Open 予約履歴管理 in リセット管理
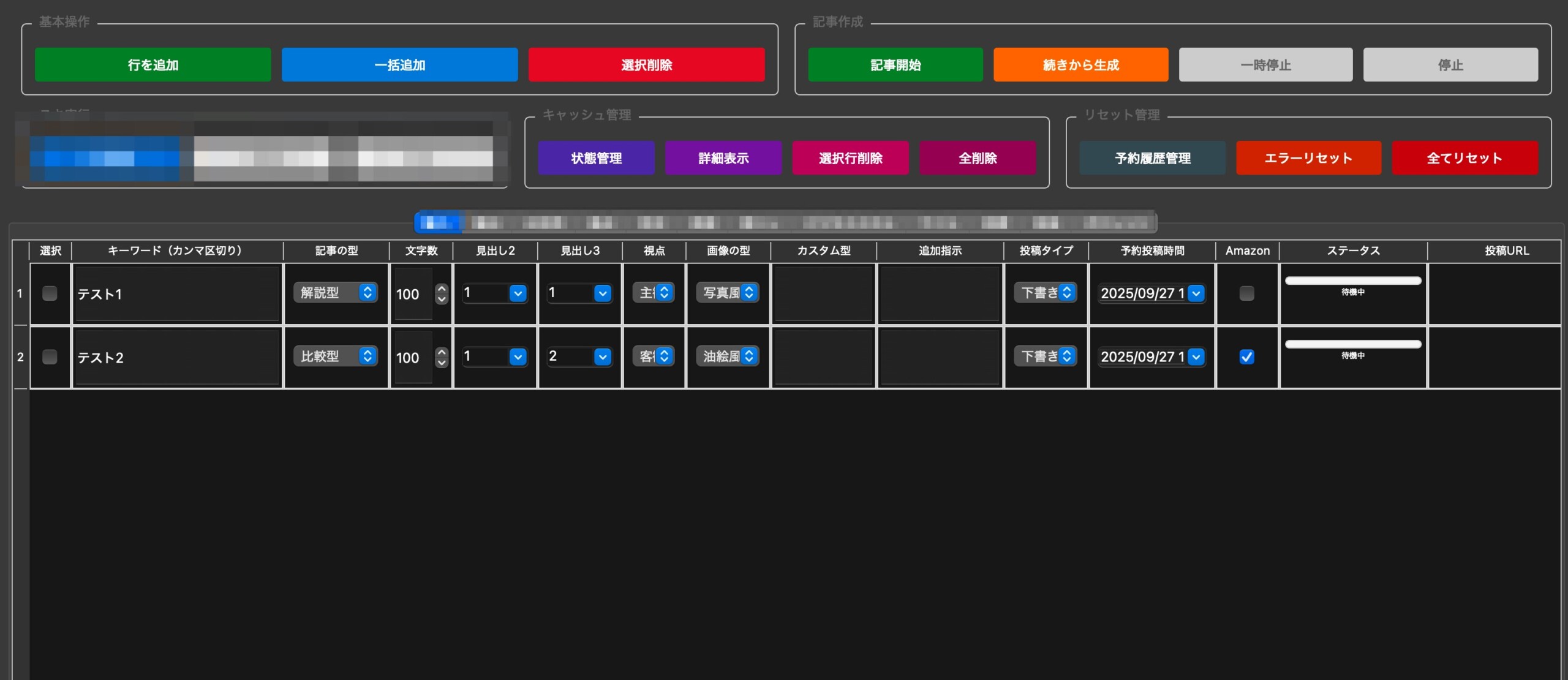Viewport: 1568px width, 680px height. [x=1152, y=157]
